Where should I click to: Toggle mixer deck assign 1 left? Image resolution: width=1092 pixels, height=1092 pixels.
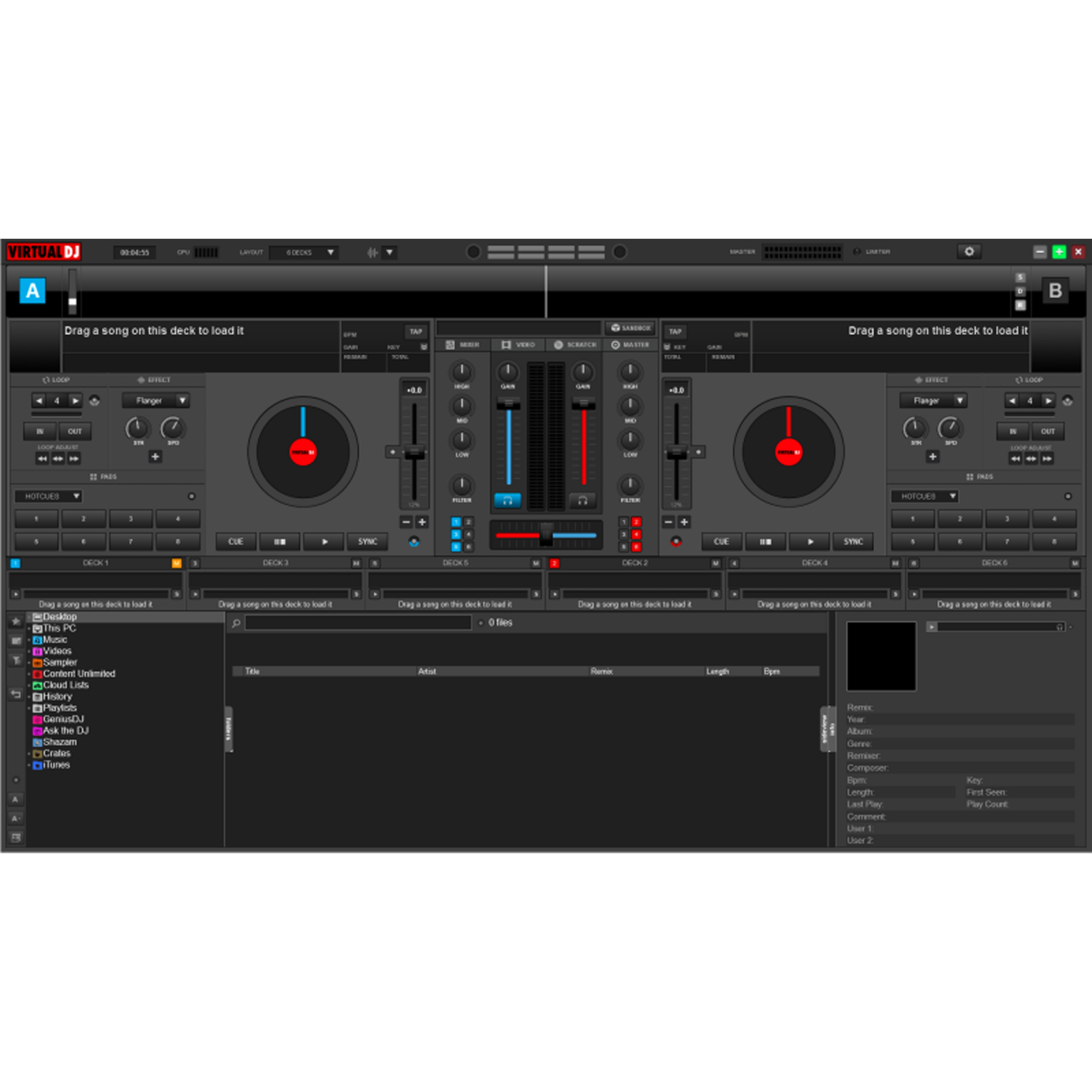[x=456, y=522]
